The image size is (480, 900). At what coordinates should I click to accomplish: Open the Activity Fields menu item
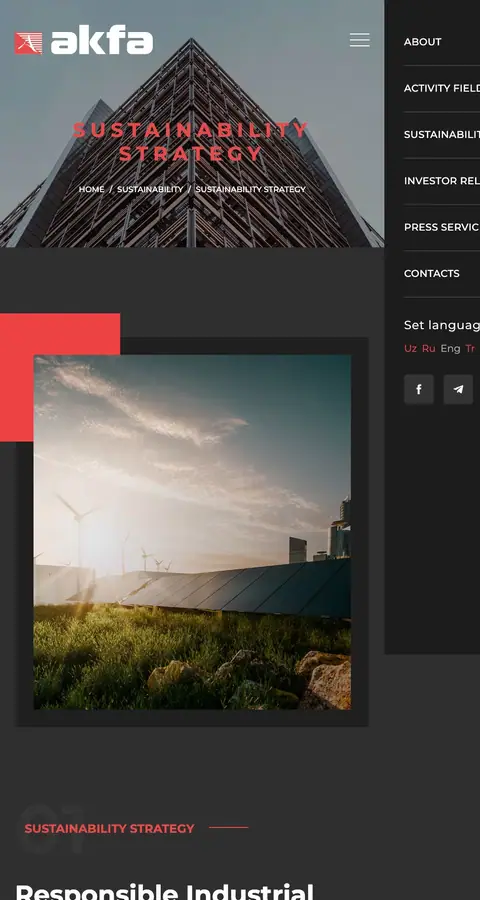point(442,88)
